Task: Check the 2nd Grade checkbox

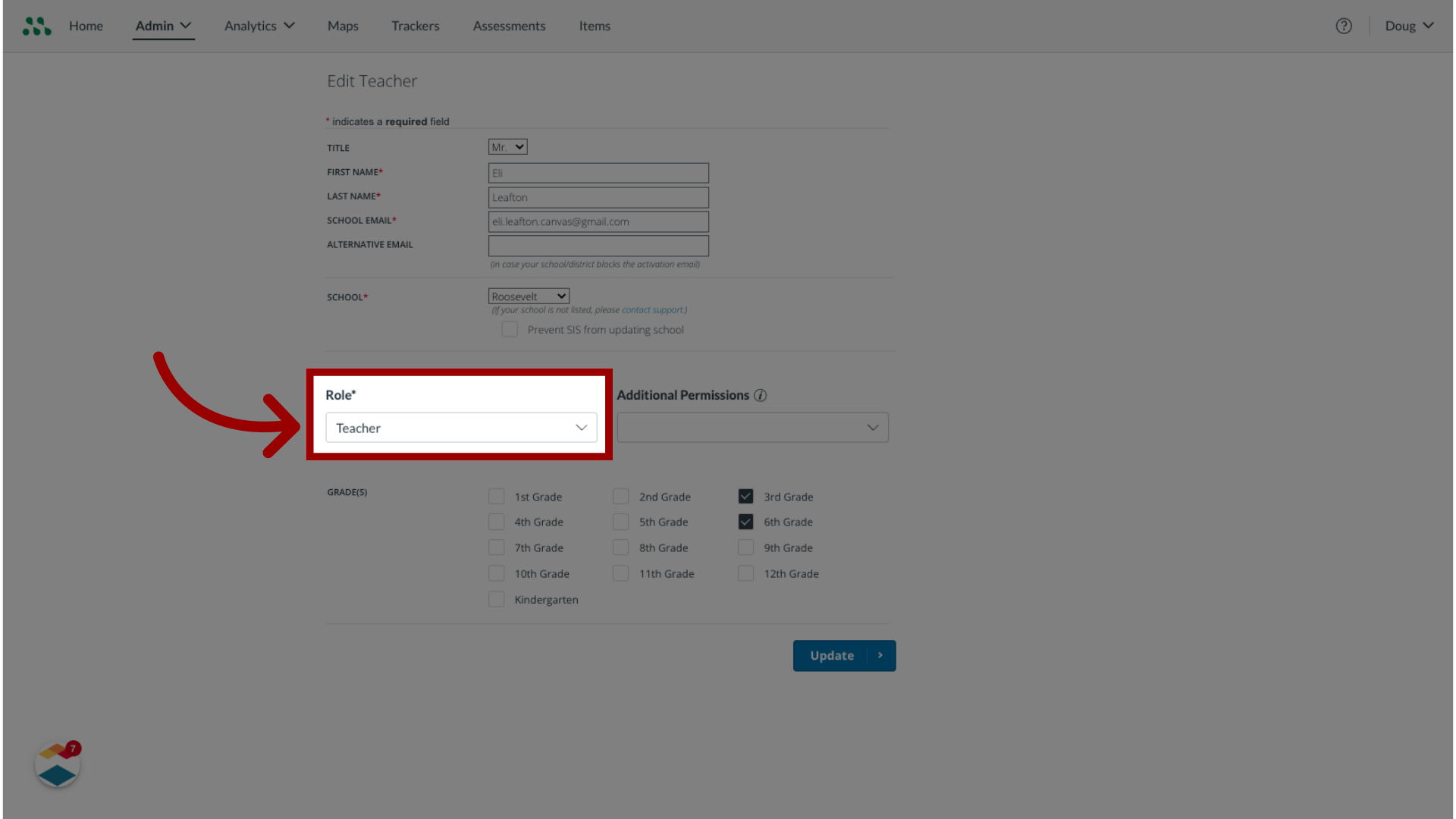Action: (x=620, y=497)
